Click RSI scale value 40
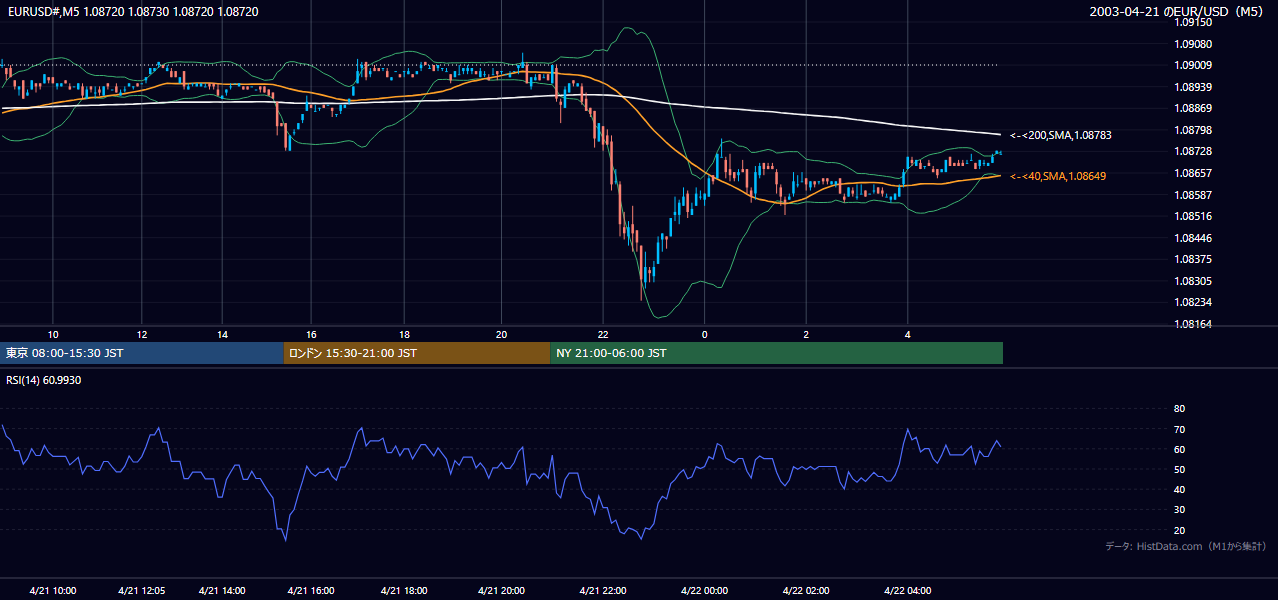The height and width of the screenshot is (600, 1278). (x=1179, y=489)
